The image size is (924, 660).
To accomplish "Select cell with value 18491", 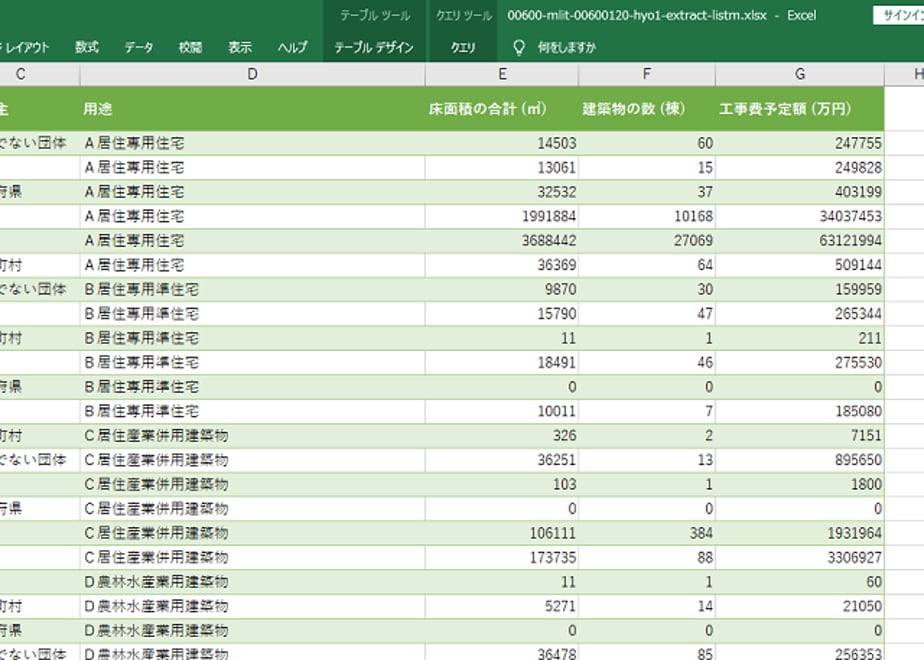I will 501,362.
